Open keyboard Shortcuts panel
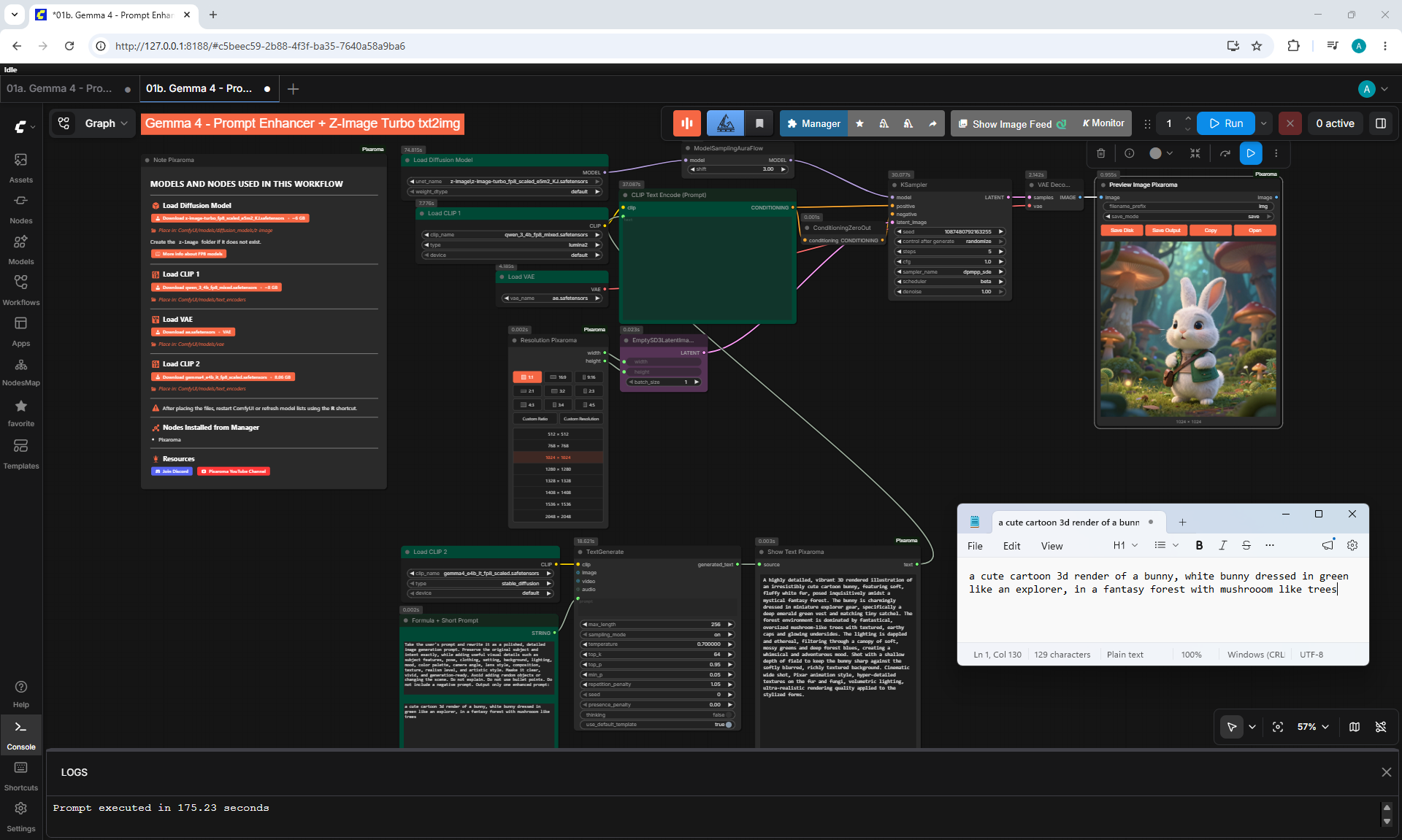The image size is (1402, 840). tap(20, 775)
